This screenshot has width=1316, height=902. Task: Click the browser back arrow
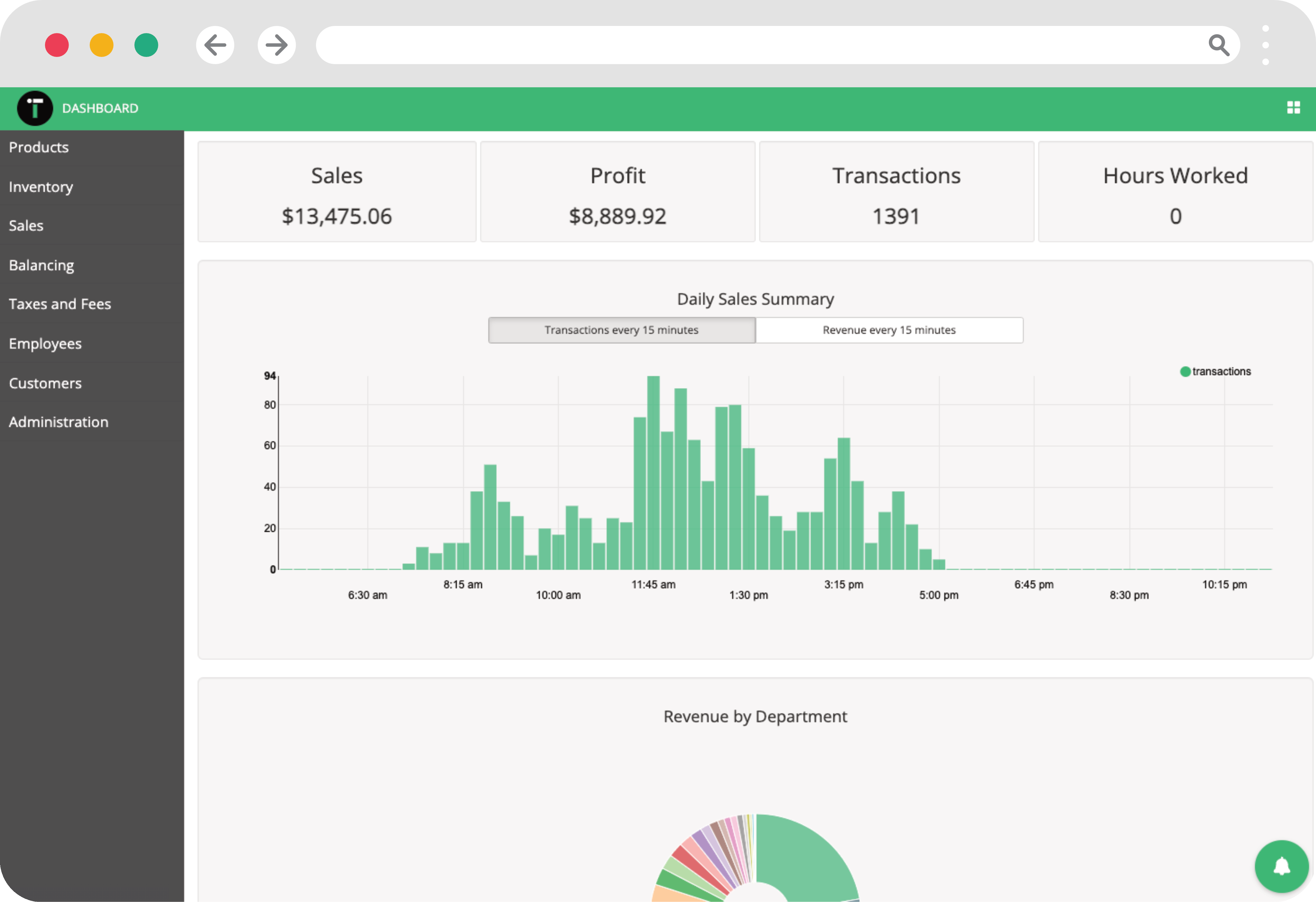[215, 45]
